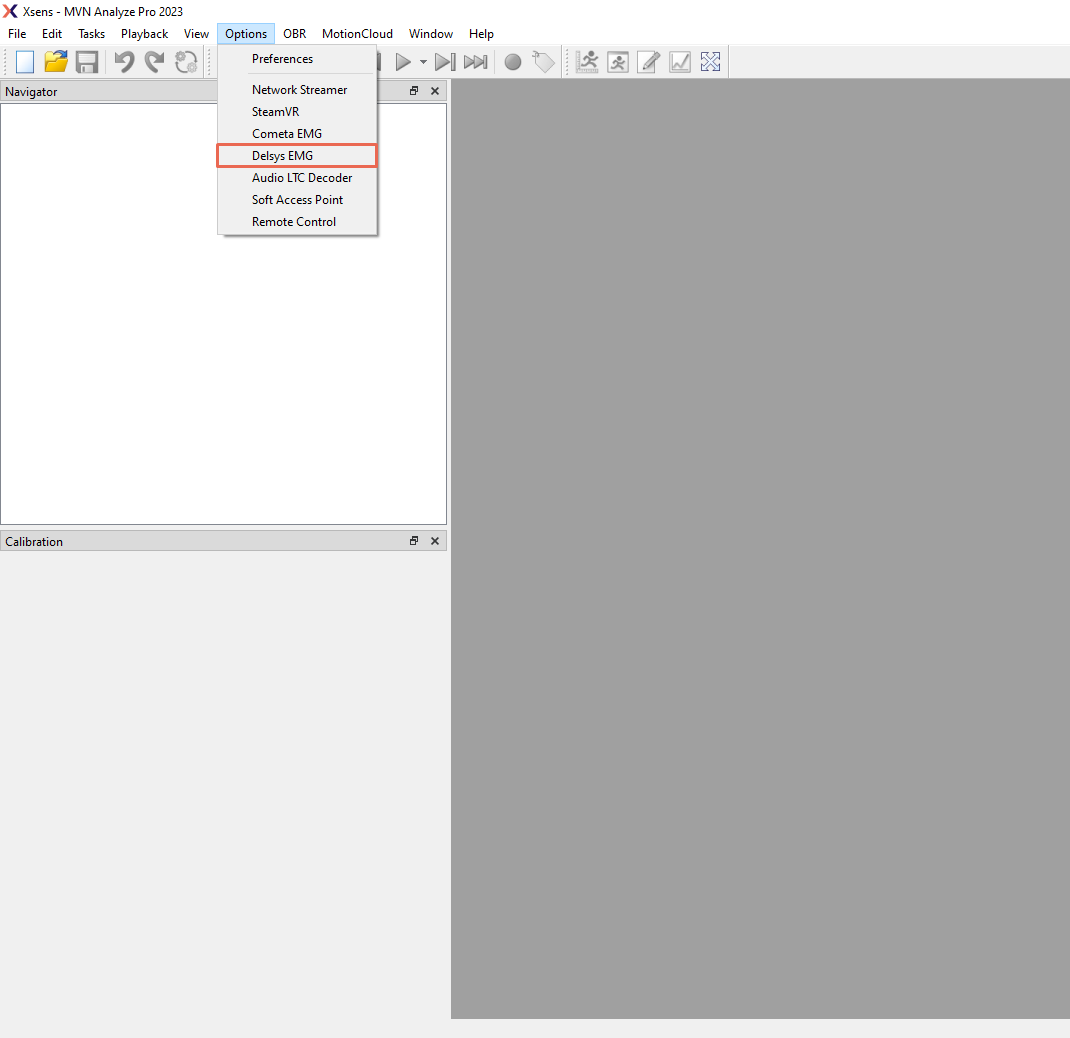Choose Cometa EMG entry
Viewport: 1070px width, 1038px height.
point(297,134)
